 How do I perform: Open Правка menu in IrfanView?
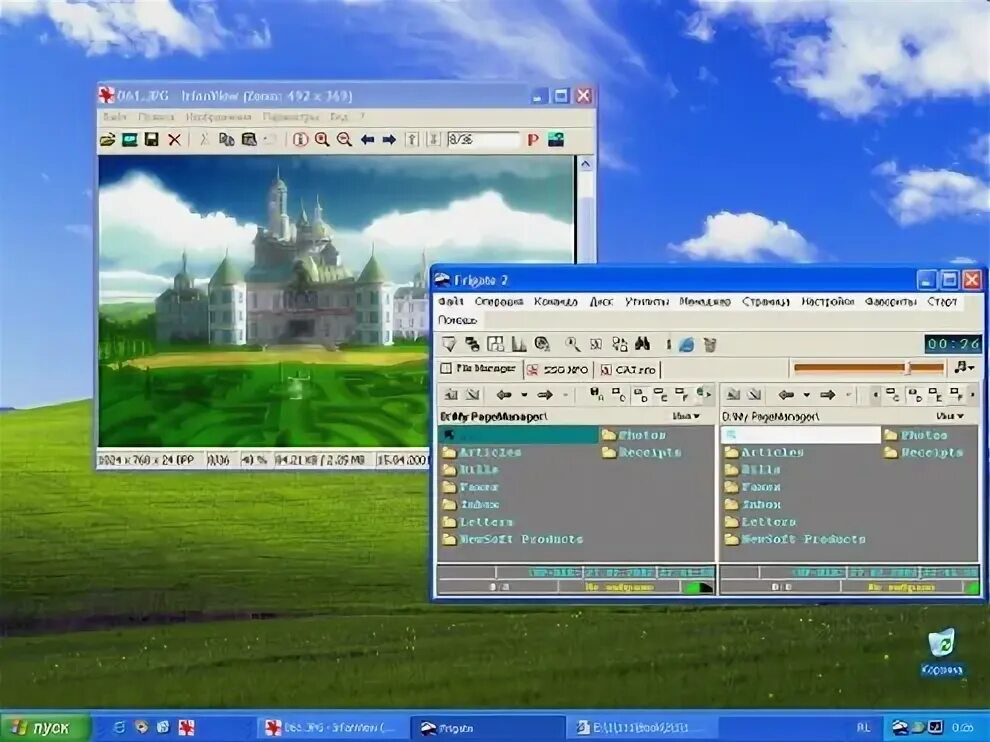tap(156, 117)
